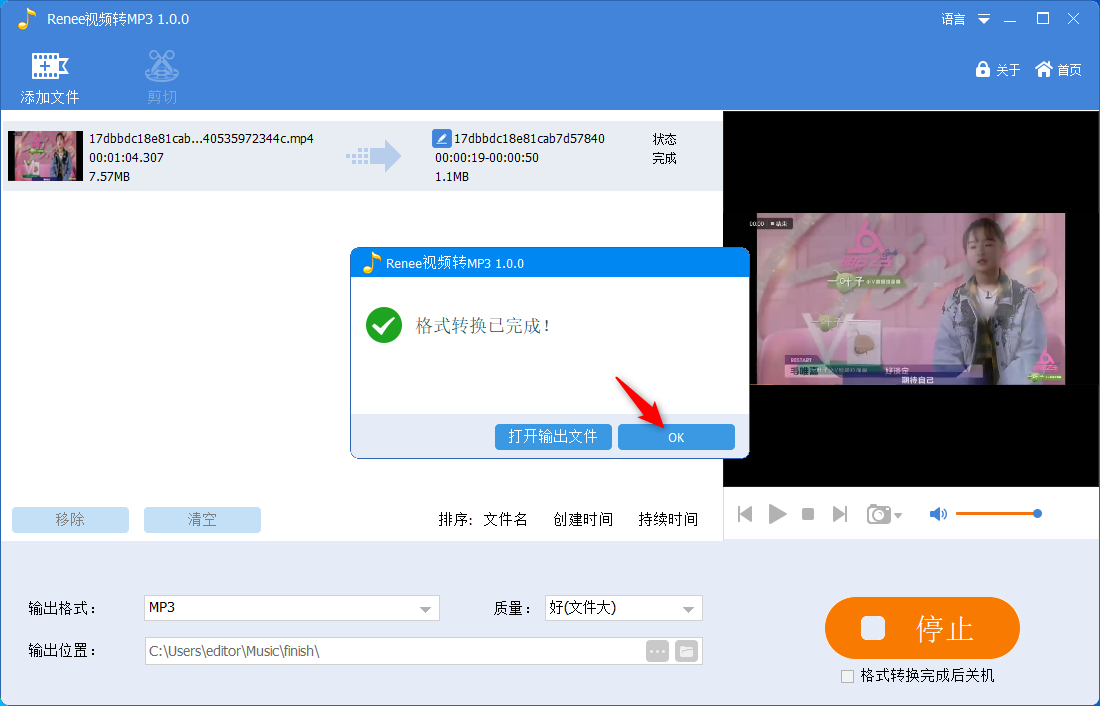The image size is (1100, 706).
Task: Open output folder icon
Action: pyautogui.click(x=687, y=651)
